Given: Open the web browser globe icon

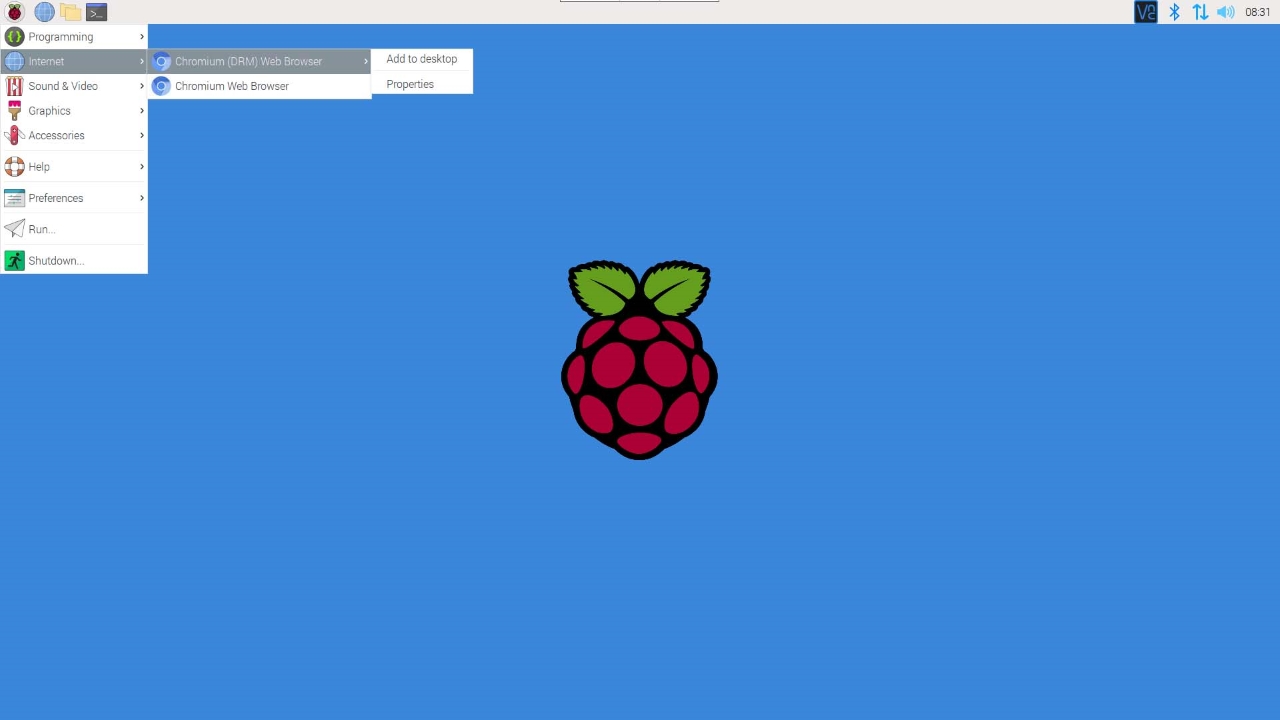Looking at the screenshot, I should tap(44, 12).
